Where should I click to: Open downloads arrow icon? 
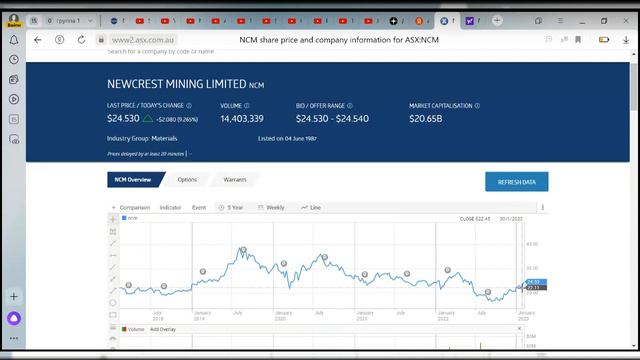626,40
